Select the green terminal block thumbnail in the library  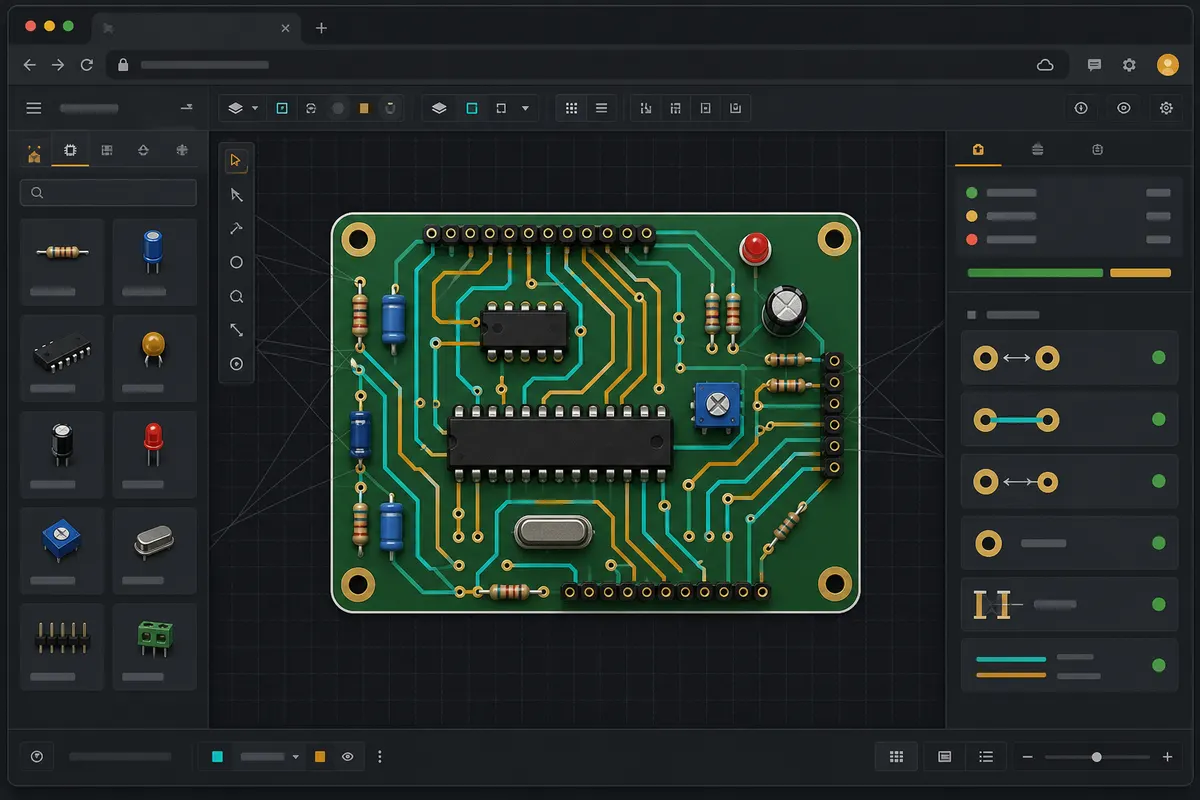tap(154, 647)
